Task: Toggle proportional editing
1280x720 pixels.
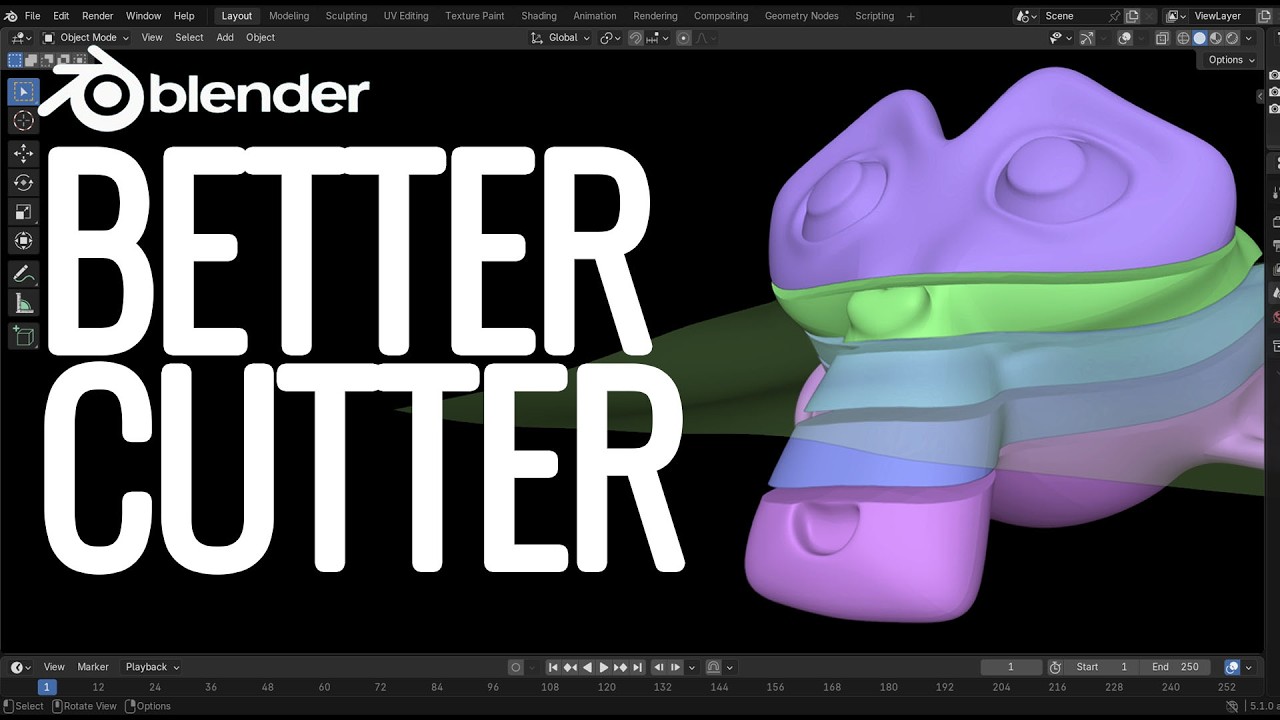Action: coord(684,38)
